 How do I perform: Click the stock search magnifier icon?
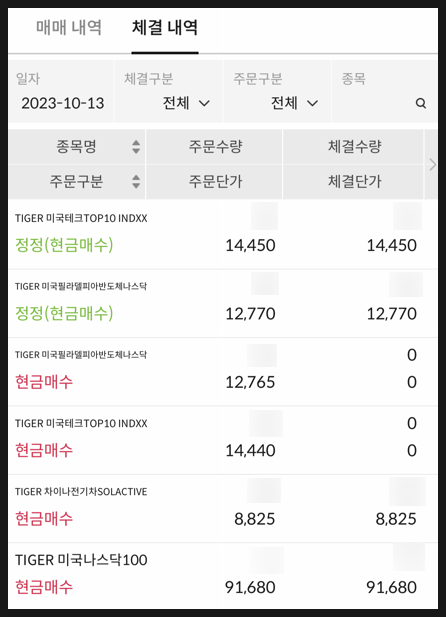click(x=420, y=103)
